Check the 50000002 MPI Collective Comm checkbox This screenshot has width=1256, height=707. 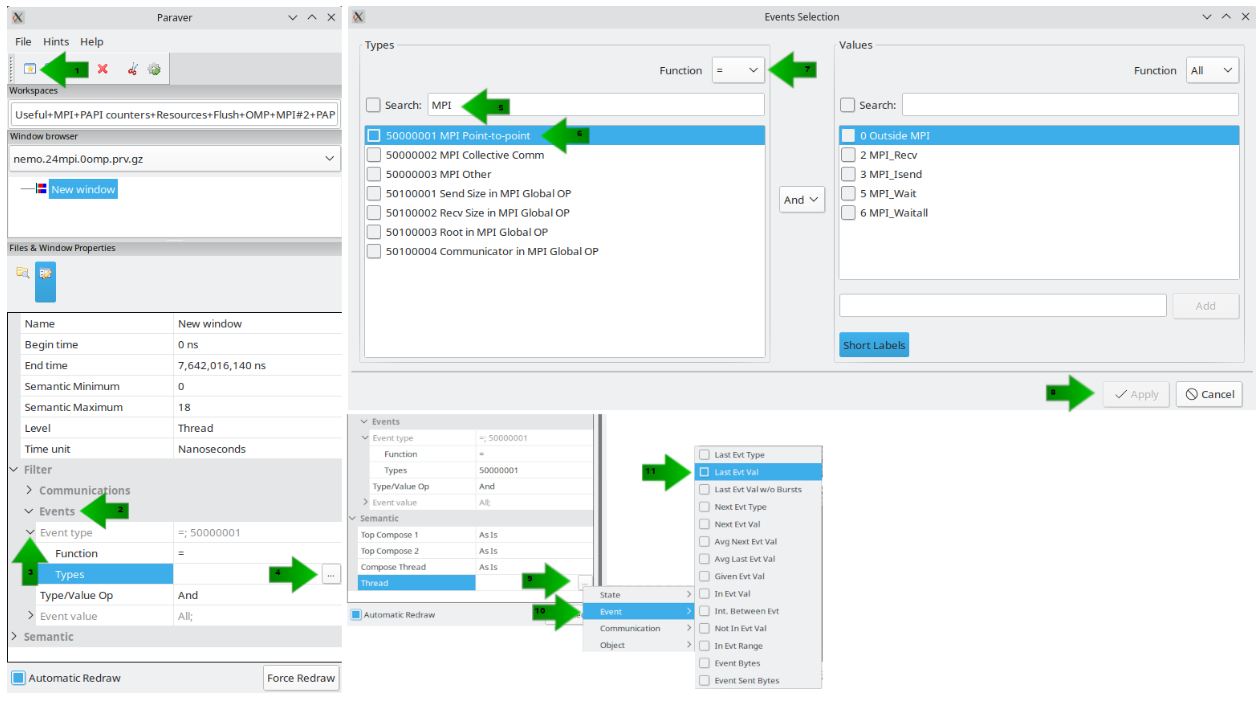point(373,155)
